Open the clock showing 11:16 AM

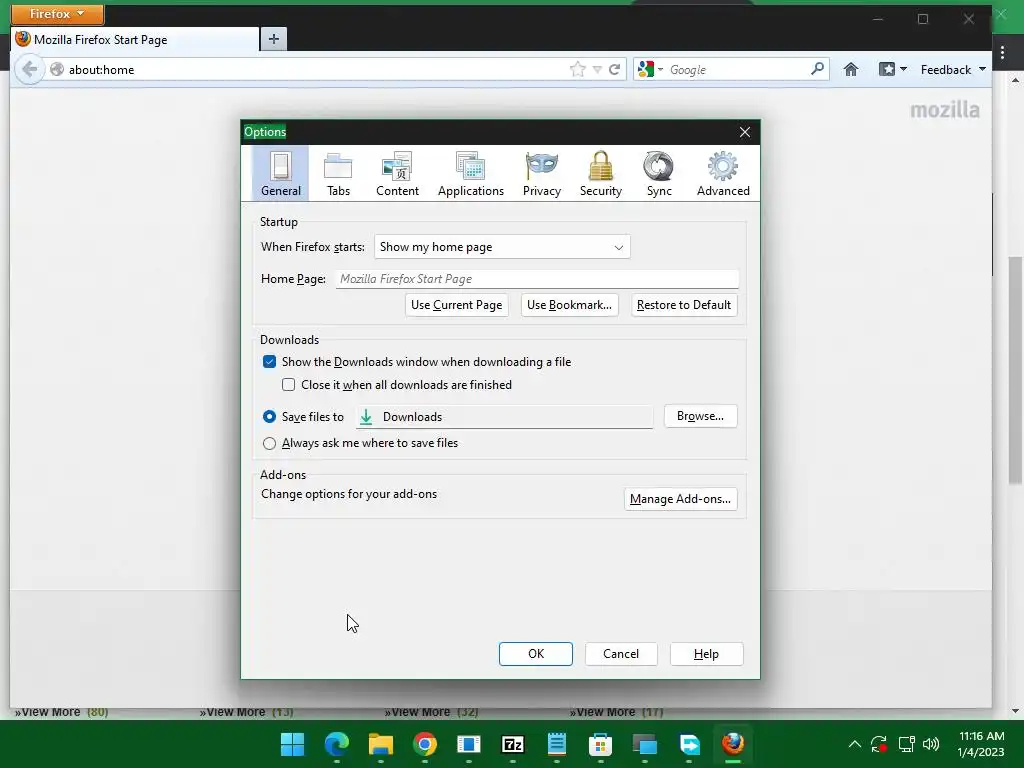tap(981, 744)
